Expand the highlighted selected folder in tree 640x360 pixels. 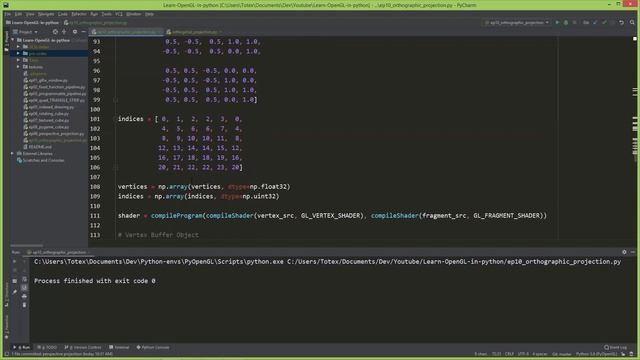[18, 53]
